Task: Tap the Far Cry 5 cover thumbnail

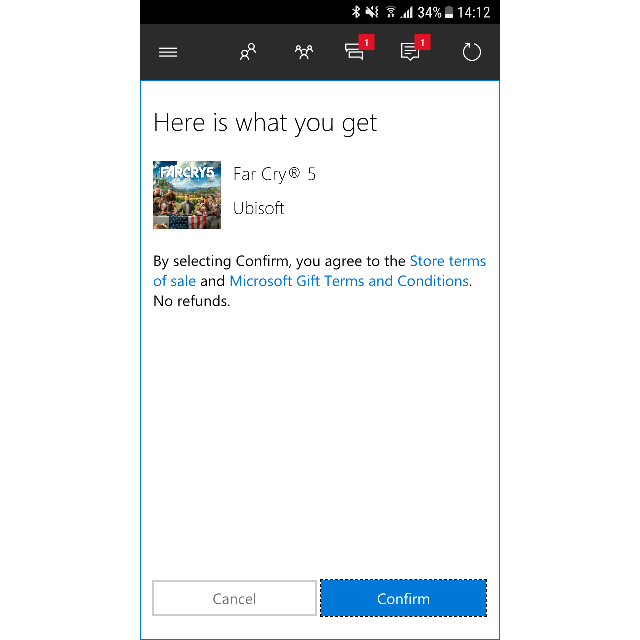Action: (187, 195)
